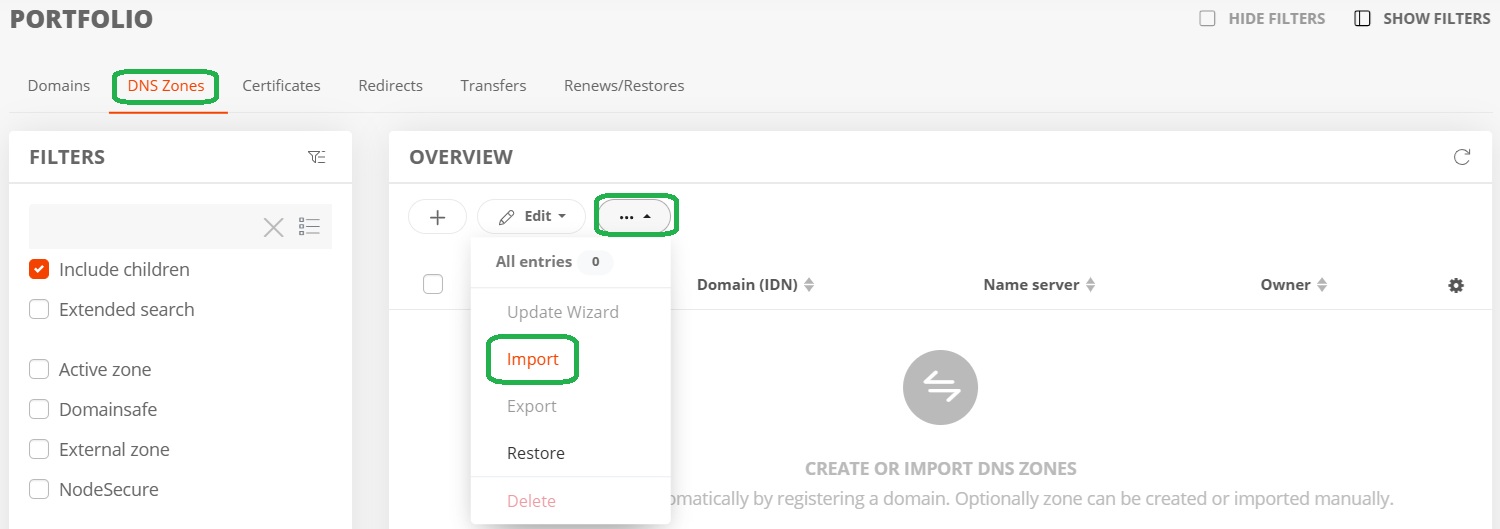
Task: Sort by Owner column arrows
Action: 1322,285
